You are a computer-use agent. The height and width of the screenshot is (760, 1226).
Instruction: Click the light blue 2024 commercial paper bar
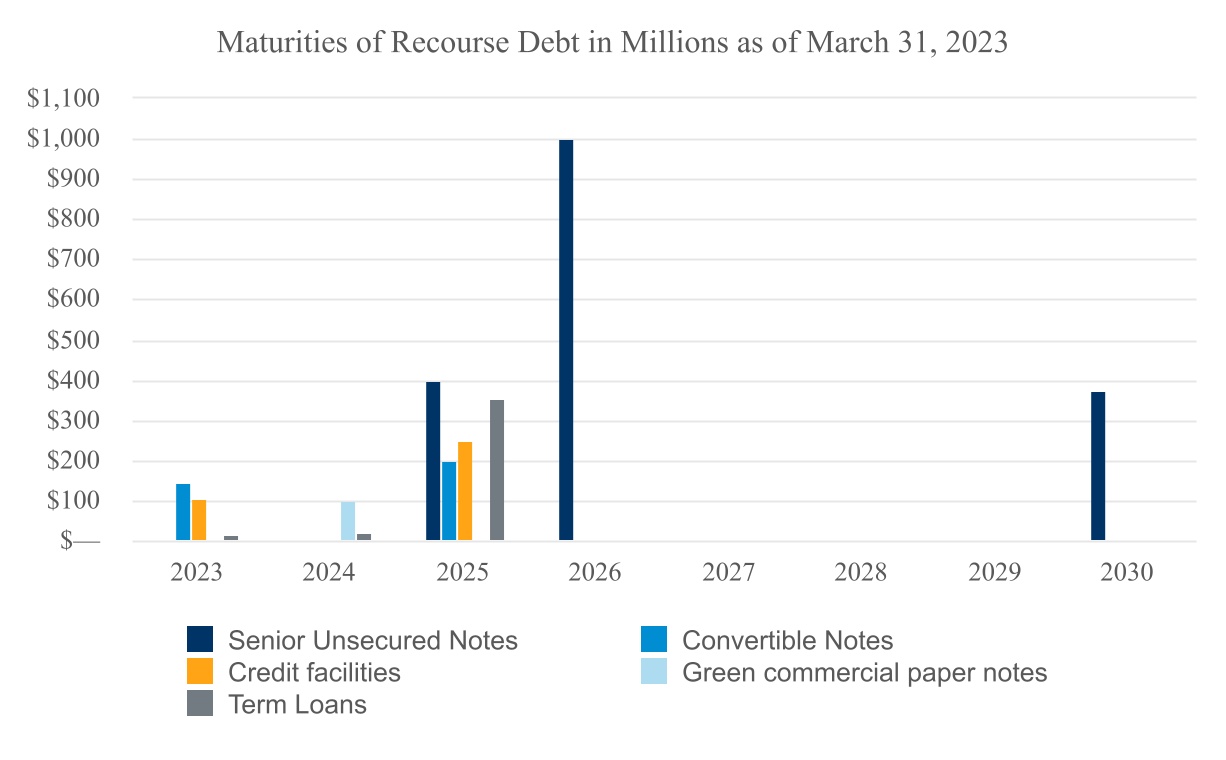click(348, 521)
